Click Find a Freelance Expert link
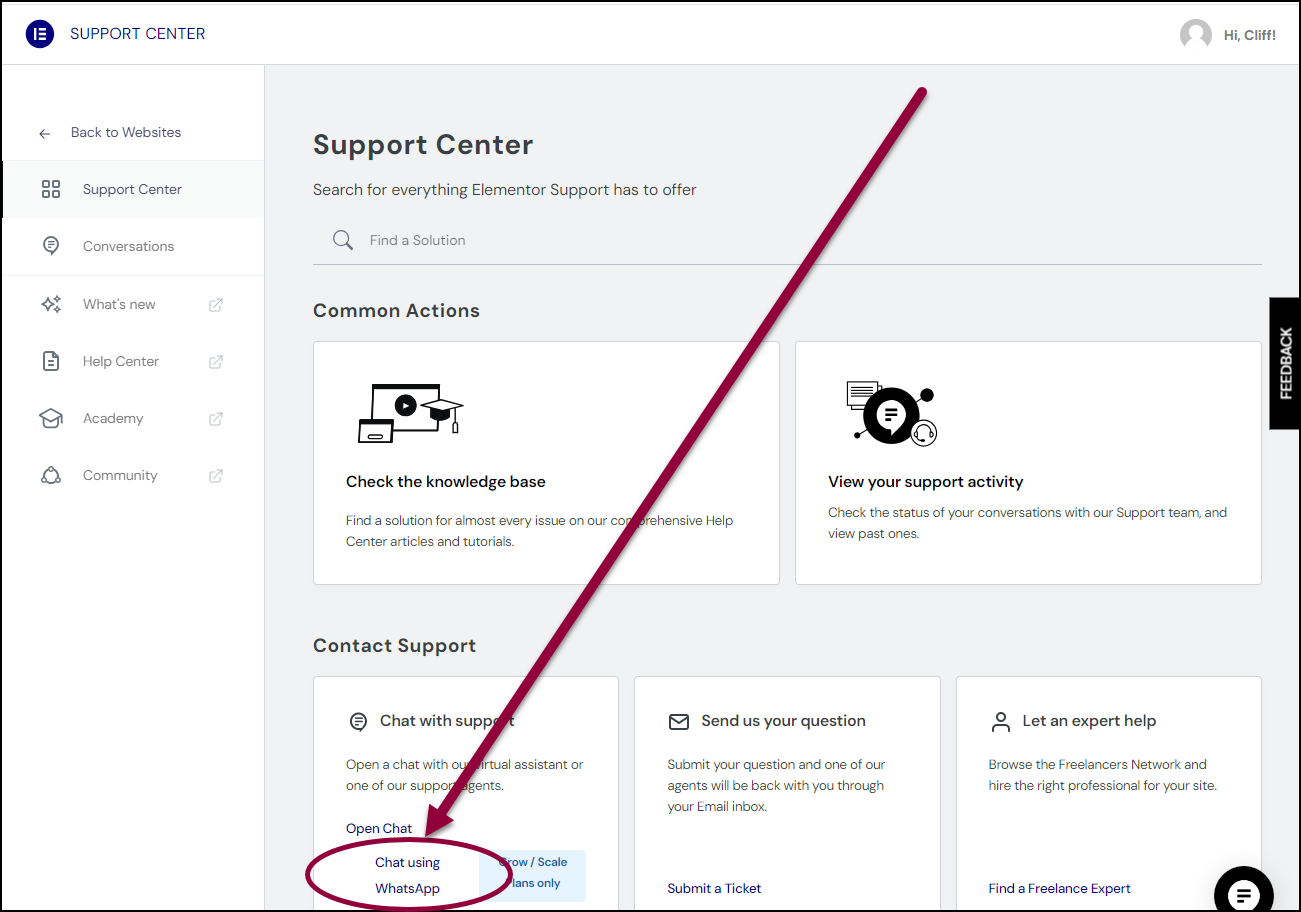1301x912 pixels. (1059, 888)
